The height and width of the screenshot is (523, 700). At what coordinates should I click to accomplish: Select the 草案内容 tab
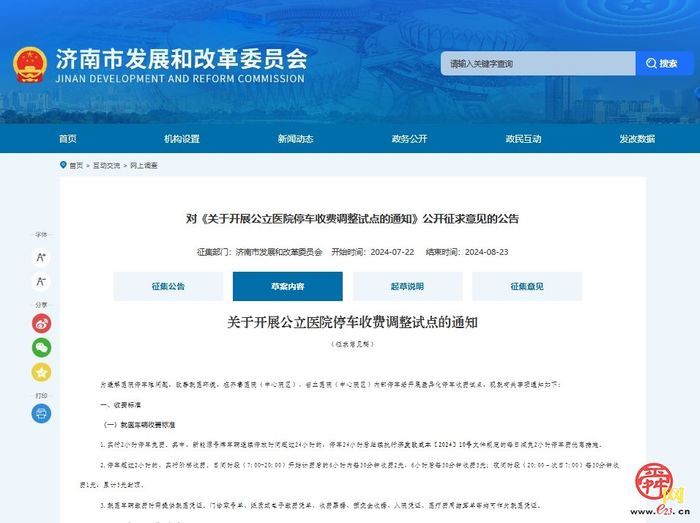pyautogui.click(x=288, y=286)
